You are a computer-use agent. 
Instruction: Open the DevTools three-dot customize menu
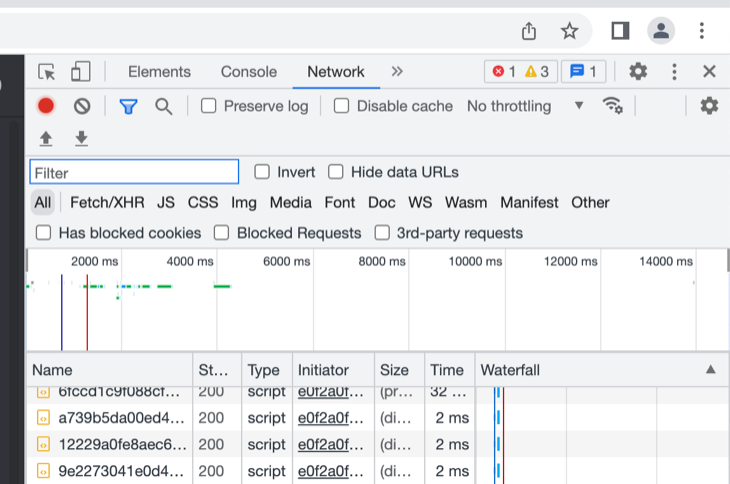click(674, 72)
